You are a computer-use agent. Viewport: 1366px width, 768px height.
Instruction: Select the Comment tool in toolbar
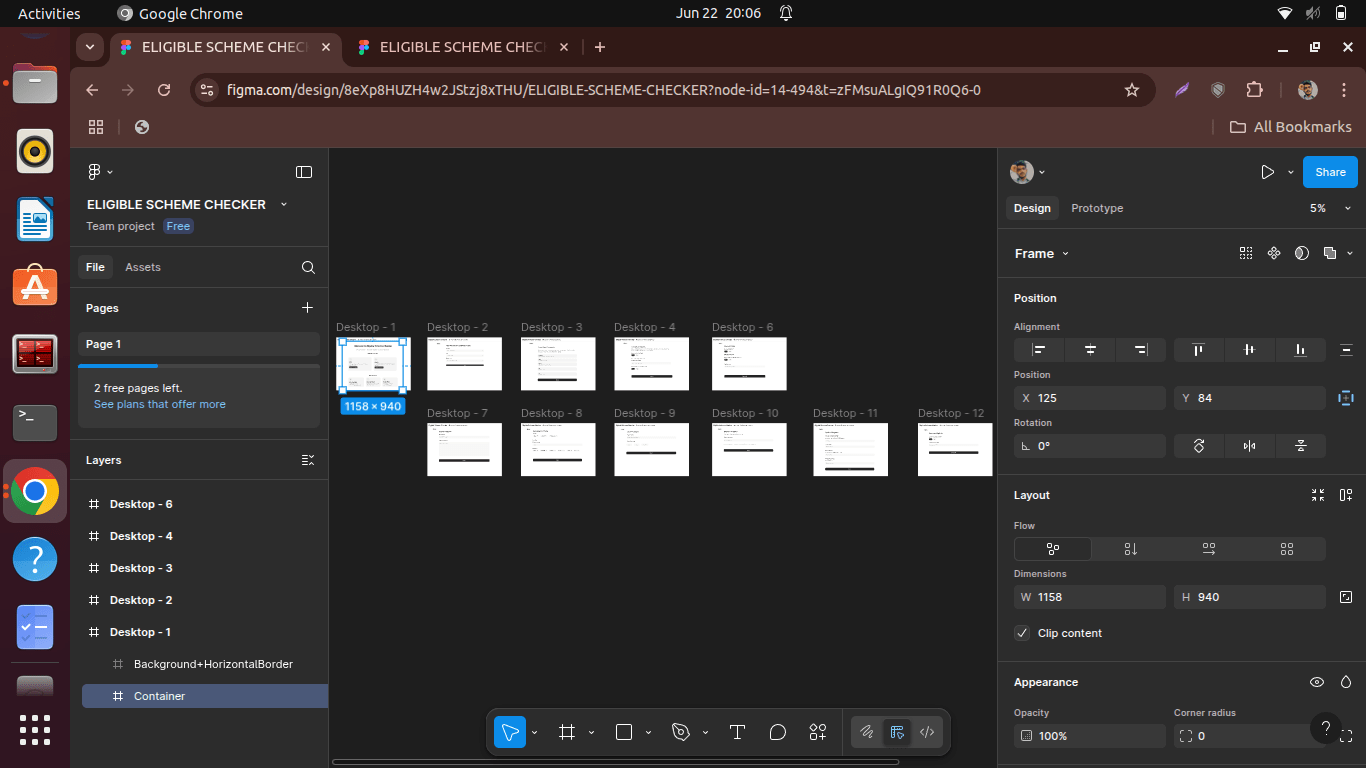pos(778,732)
